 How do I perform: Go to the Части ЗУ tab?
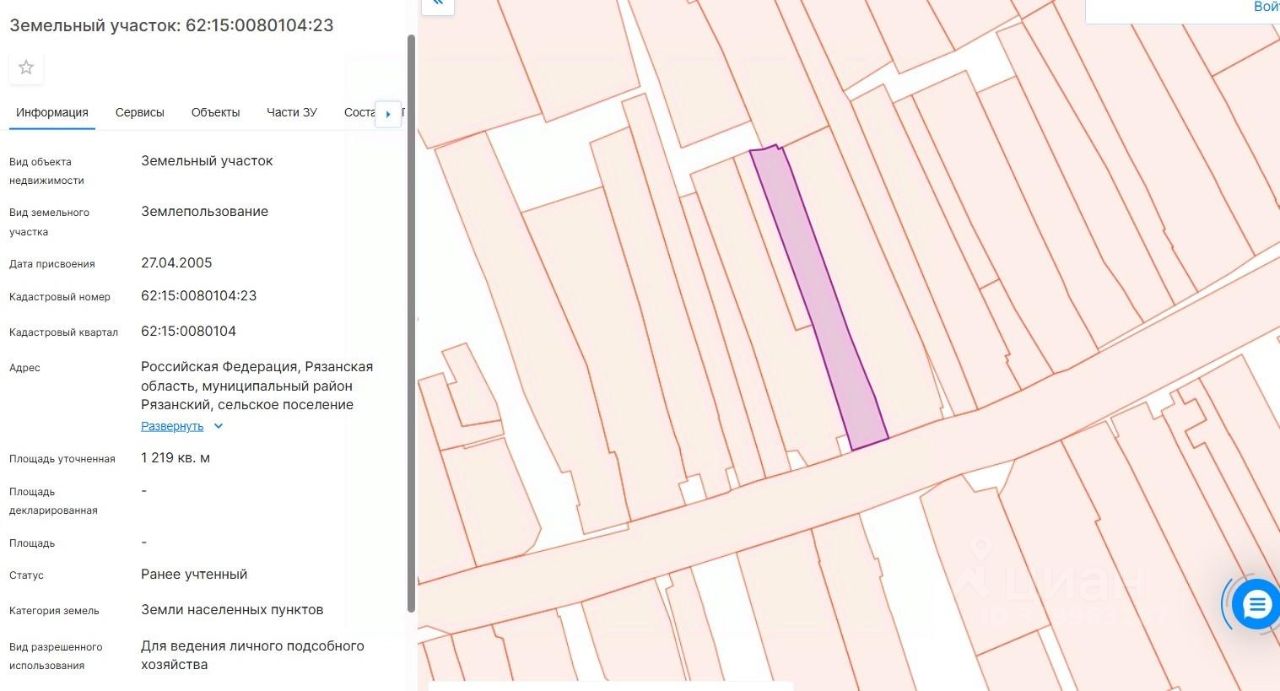(291, 113)
